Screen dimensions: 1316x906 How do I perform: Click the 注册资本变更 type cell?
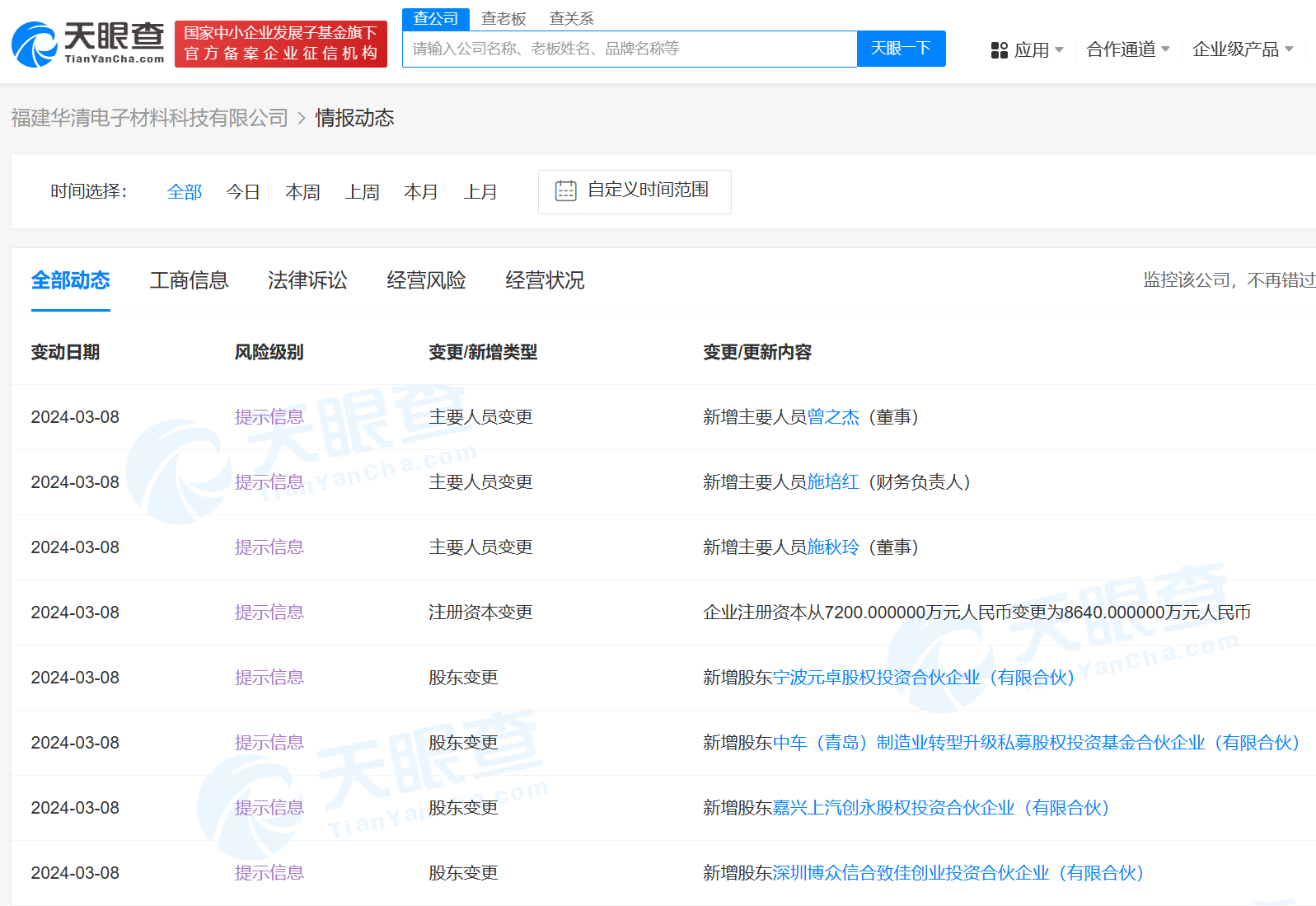click(x=480, y=613)
